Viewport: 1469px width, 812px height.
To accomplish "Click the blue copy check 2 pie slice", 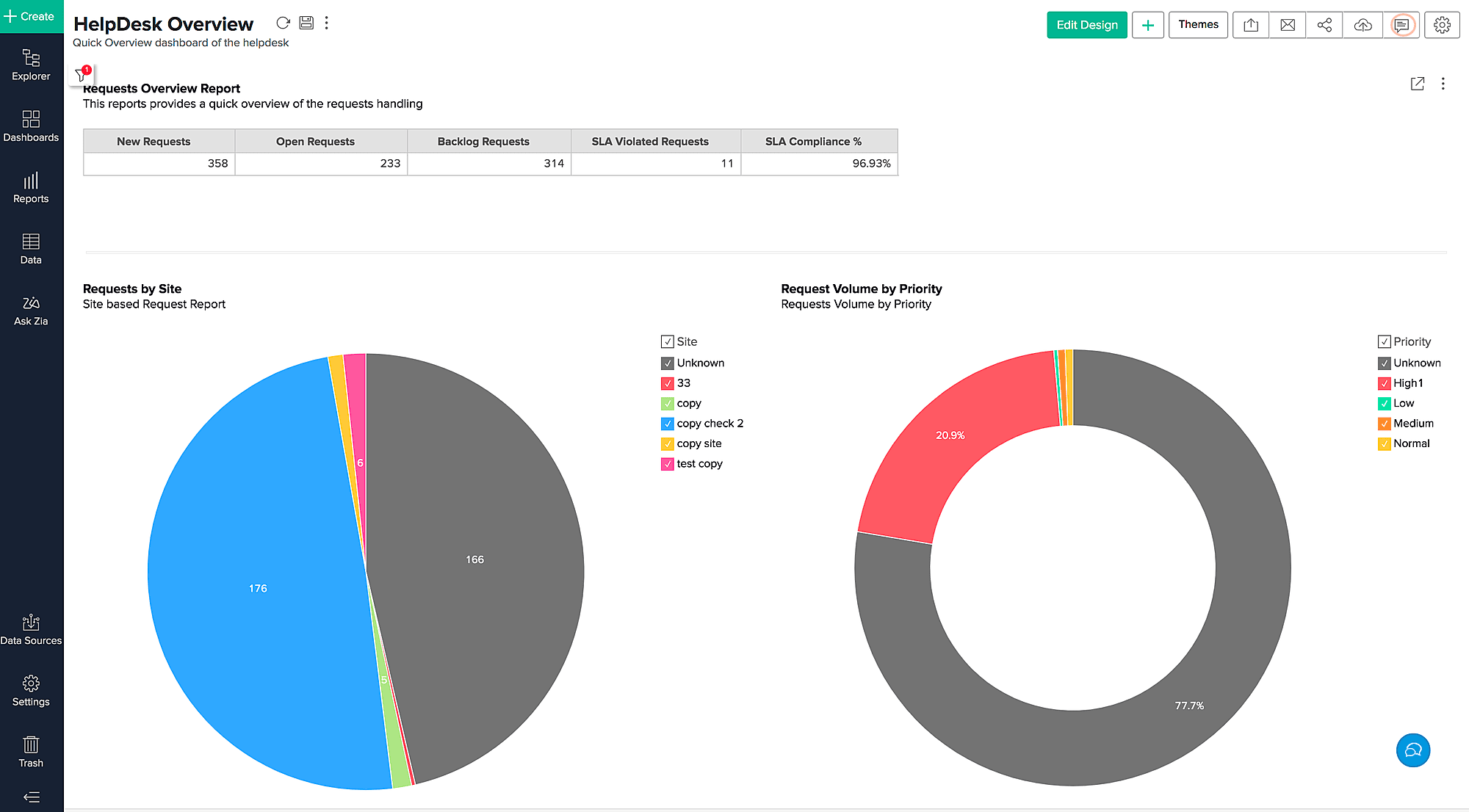I will (257, 587).
